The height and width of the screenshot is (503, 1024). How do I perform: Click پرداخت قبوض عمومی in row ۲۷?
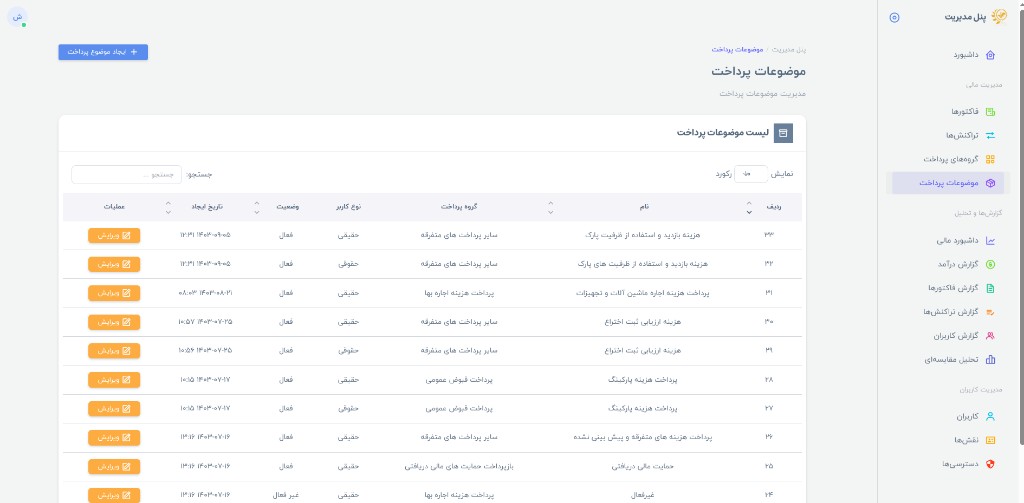[459, 408]
